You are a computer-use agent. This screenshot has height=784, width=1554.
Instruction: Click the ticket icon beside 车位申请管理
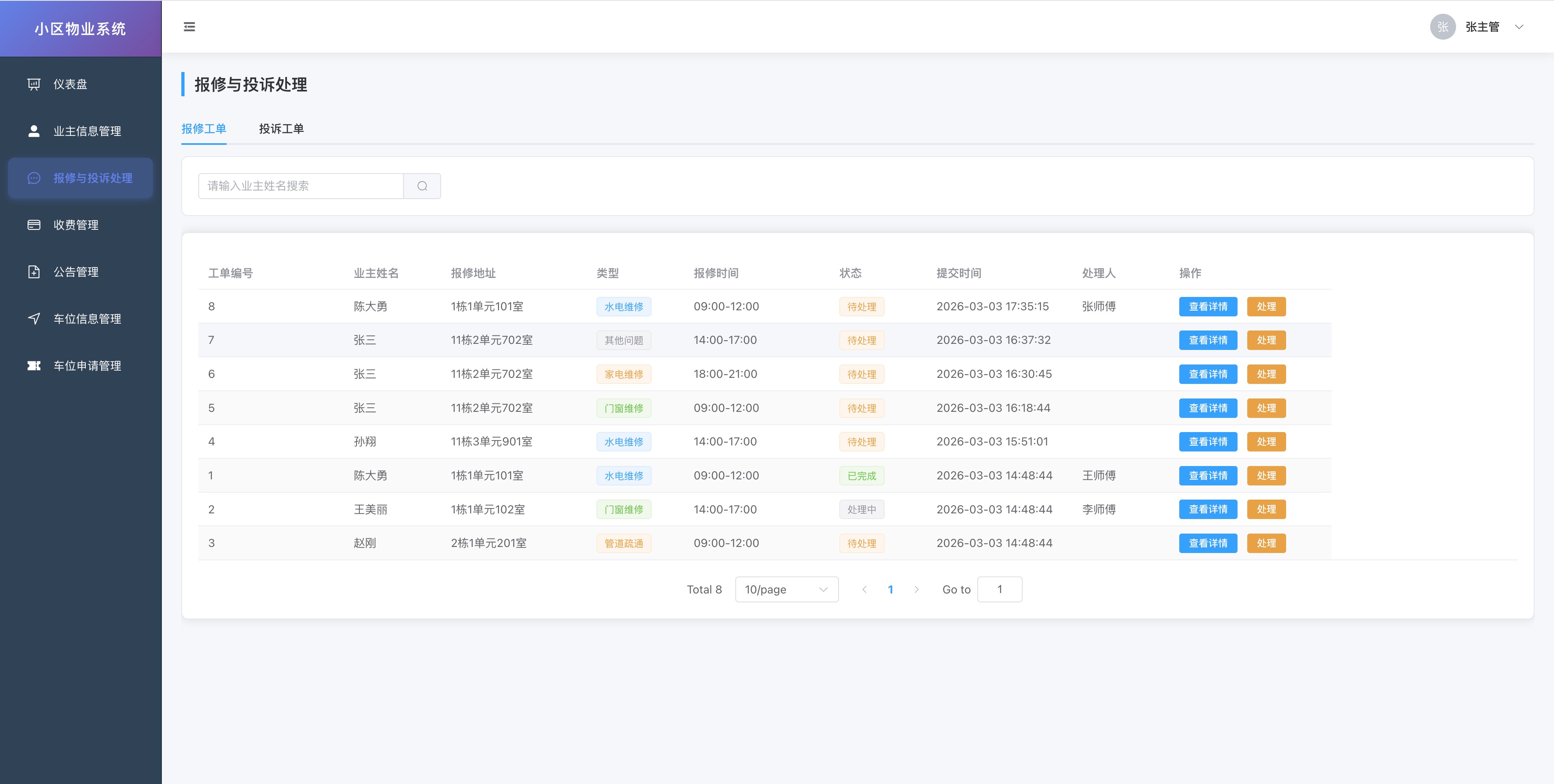pyautogui.click(x=34, y=365)
